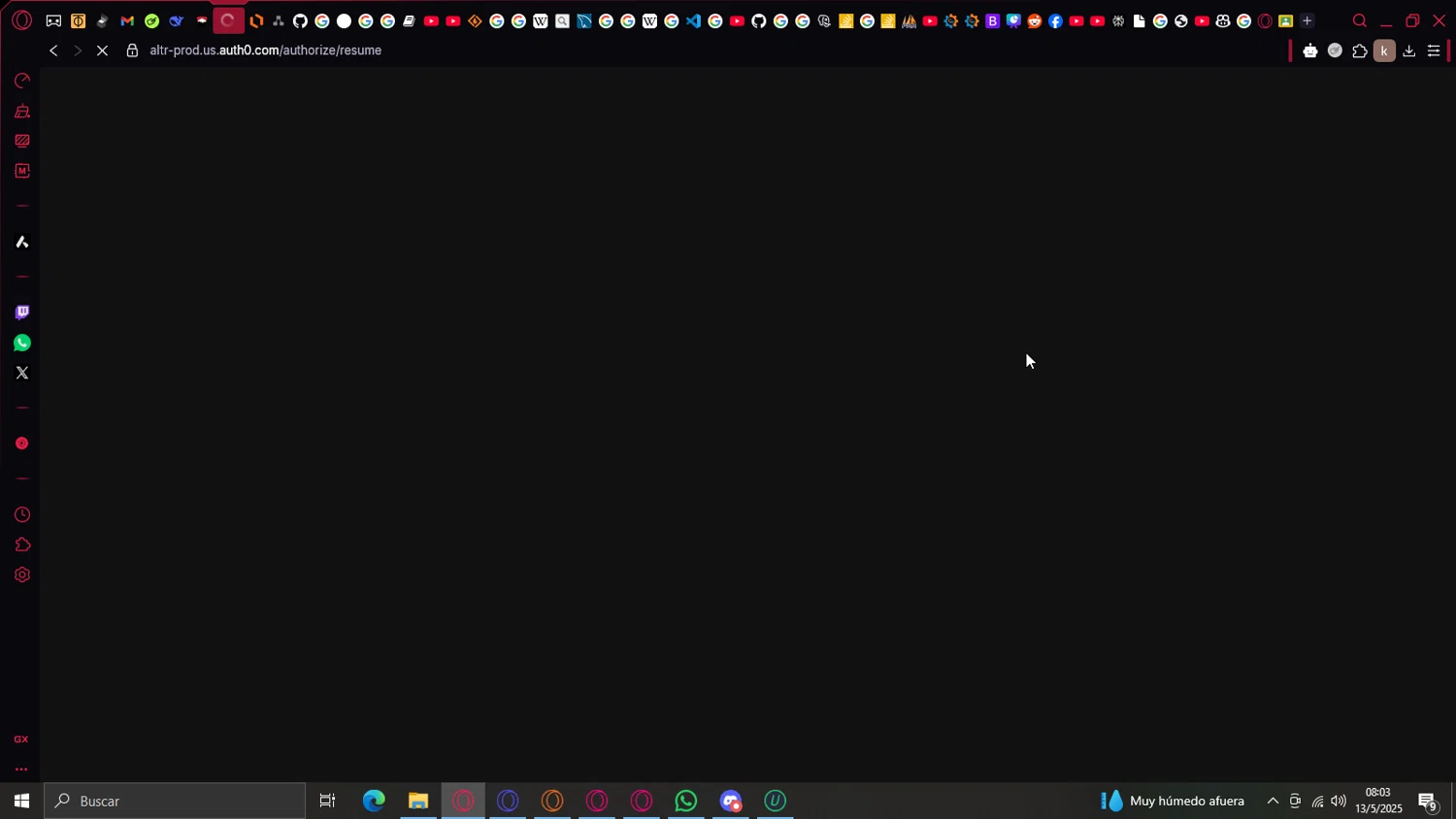Open Task View on the taskbar
The height and width of the screenshot is (819, 1456).
pos(328,801)
